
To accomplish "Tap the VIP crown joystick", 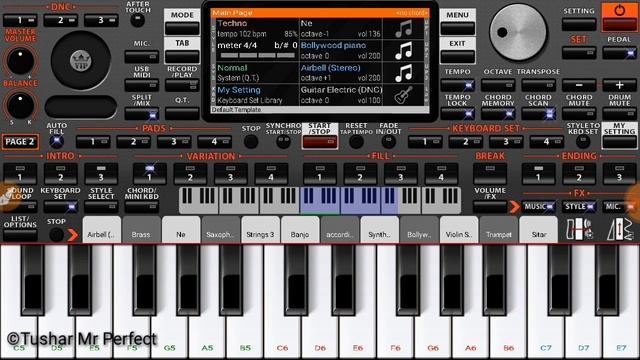I will (x=81, y=60).
